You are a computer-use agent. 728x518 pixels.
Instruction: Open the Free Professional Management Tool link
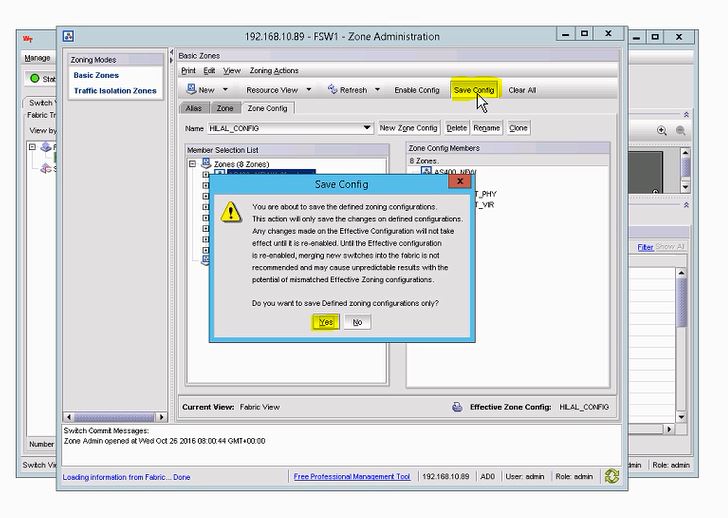[352, 476]
